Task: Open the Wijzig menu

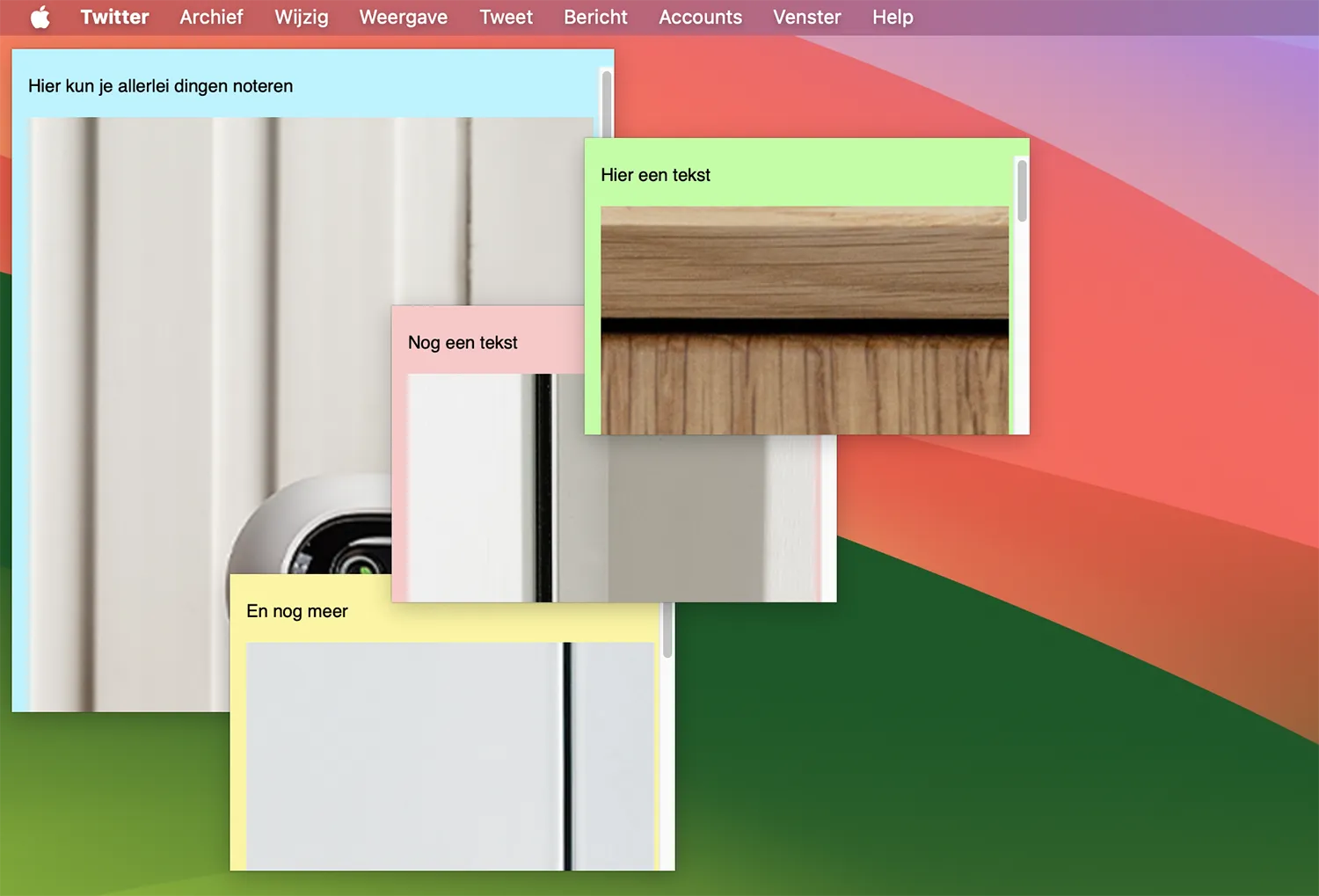Action: pos(302,18)
